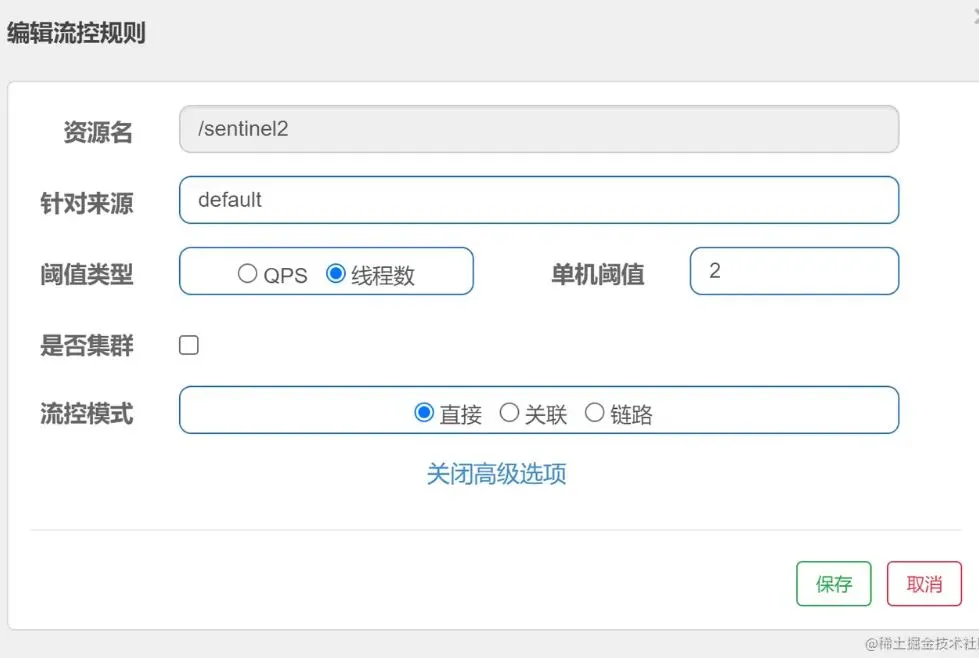This screenshot has height=658, width=979.
Task: Select the 关联 flow control mode
Action: 509,413
